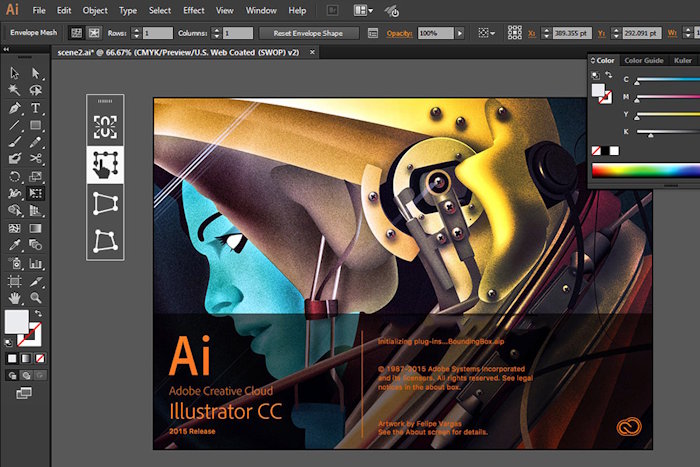This screenshot has height=467, width=700.
Task: Pick the Free Distort tool in flyout
Action: click(105, 241)
